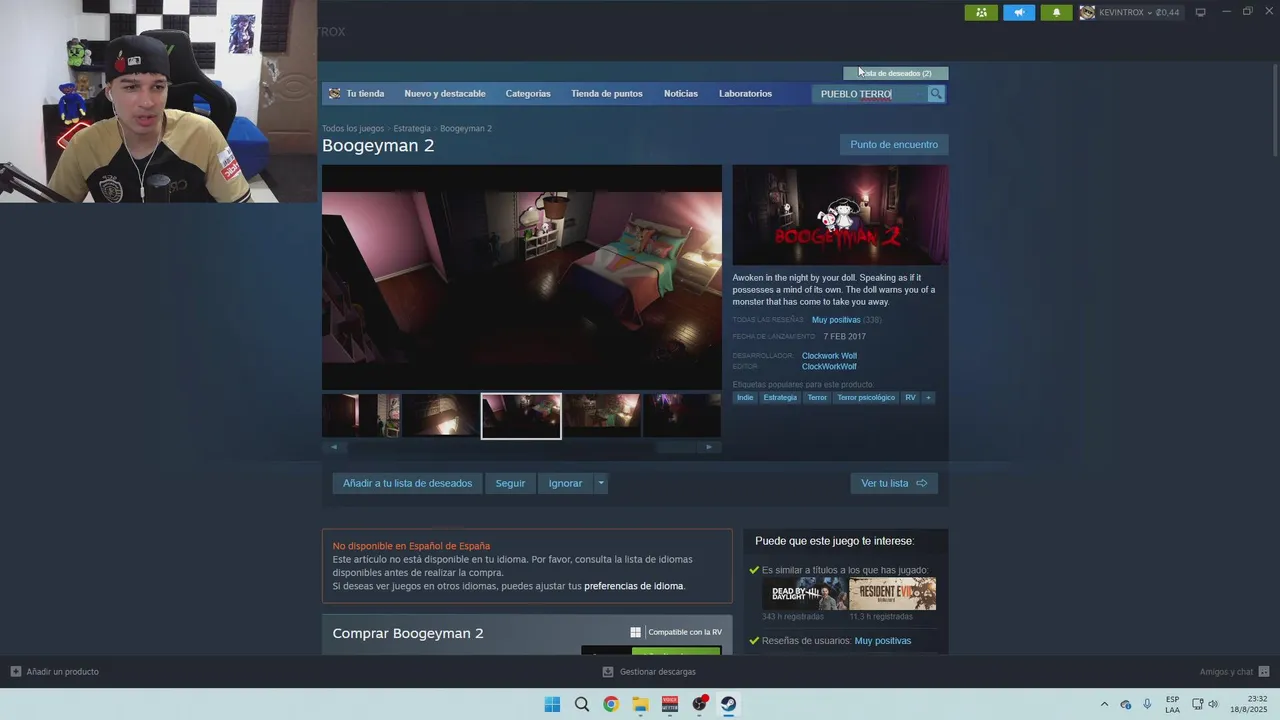Select the fourth thumbnail of bedroom
Viewport: 1280px width, 720px height.
point(602,416)
